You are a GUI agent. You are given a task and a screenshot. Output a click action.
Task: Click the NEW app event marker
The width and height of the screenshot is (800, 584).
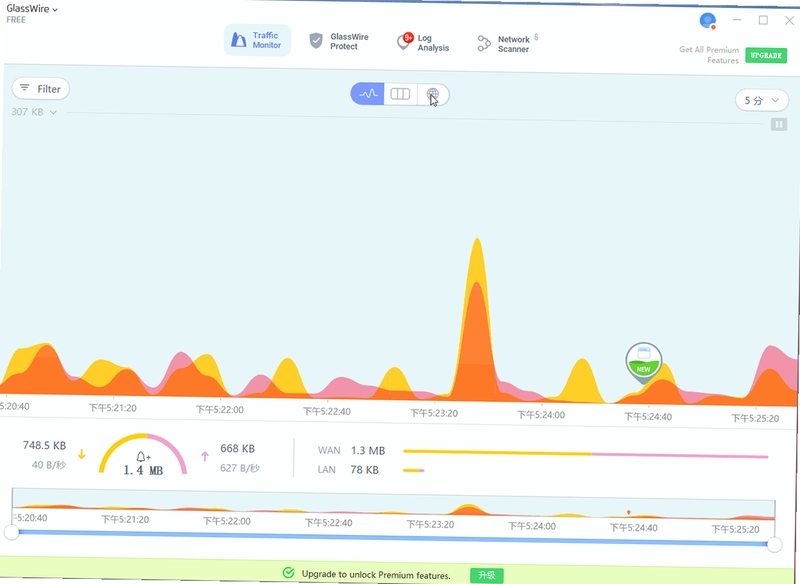click(643, 363)
